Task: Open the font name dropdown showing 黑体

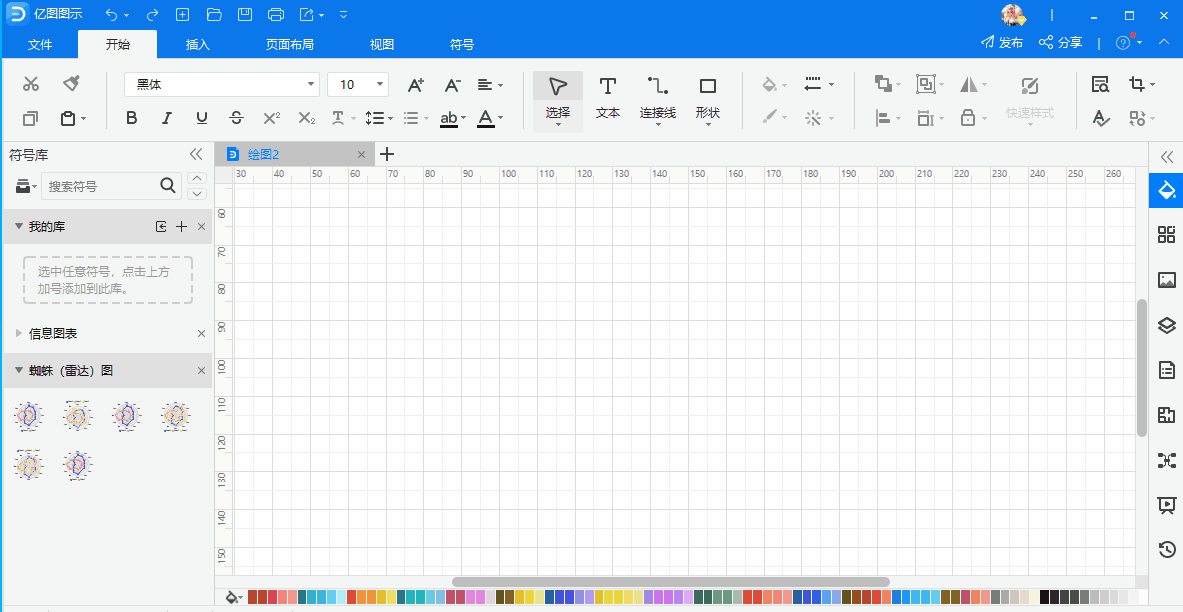Action: click(222, 85)
